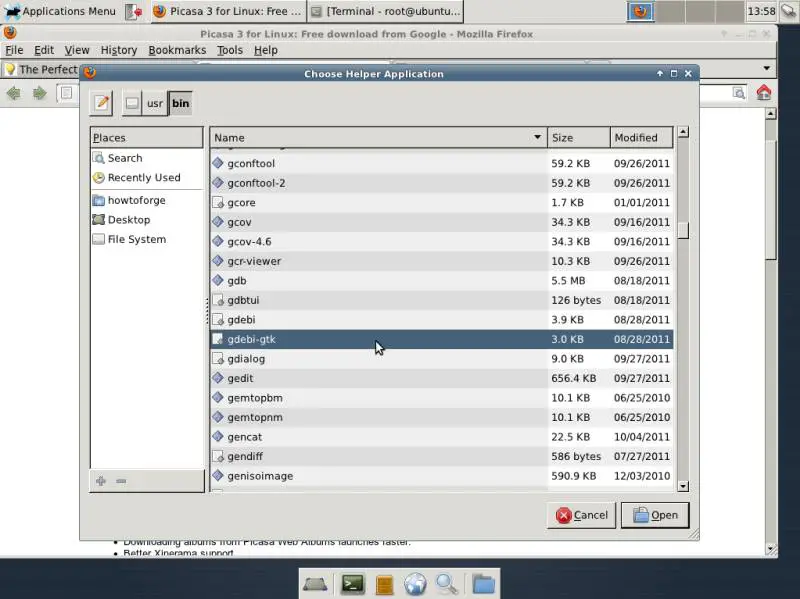Open Firefox History menu

pos(119,50)
